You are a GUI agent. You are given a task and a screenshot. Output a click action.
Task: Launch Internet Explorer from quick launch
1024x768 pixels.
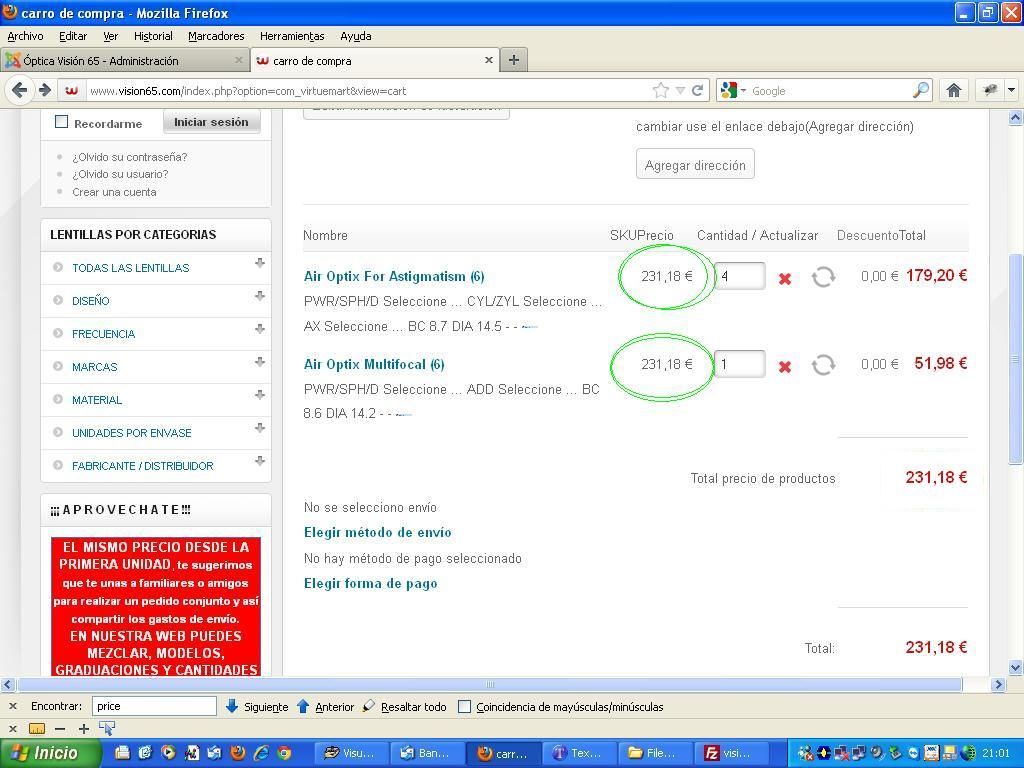(261, 753)
